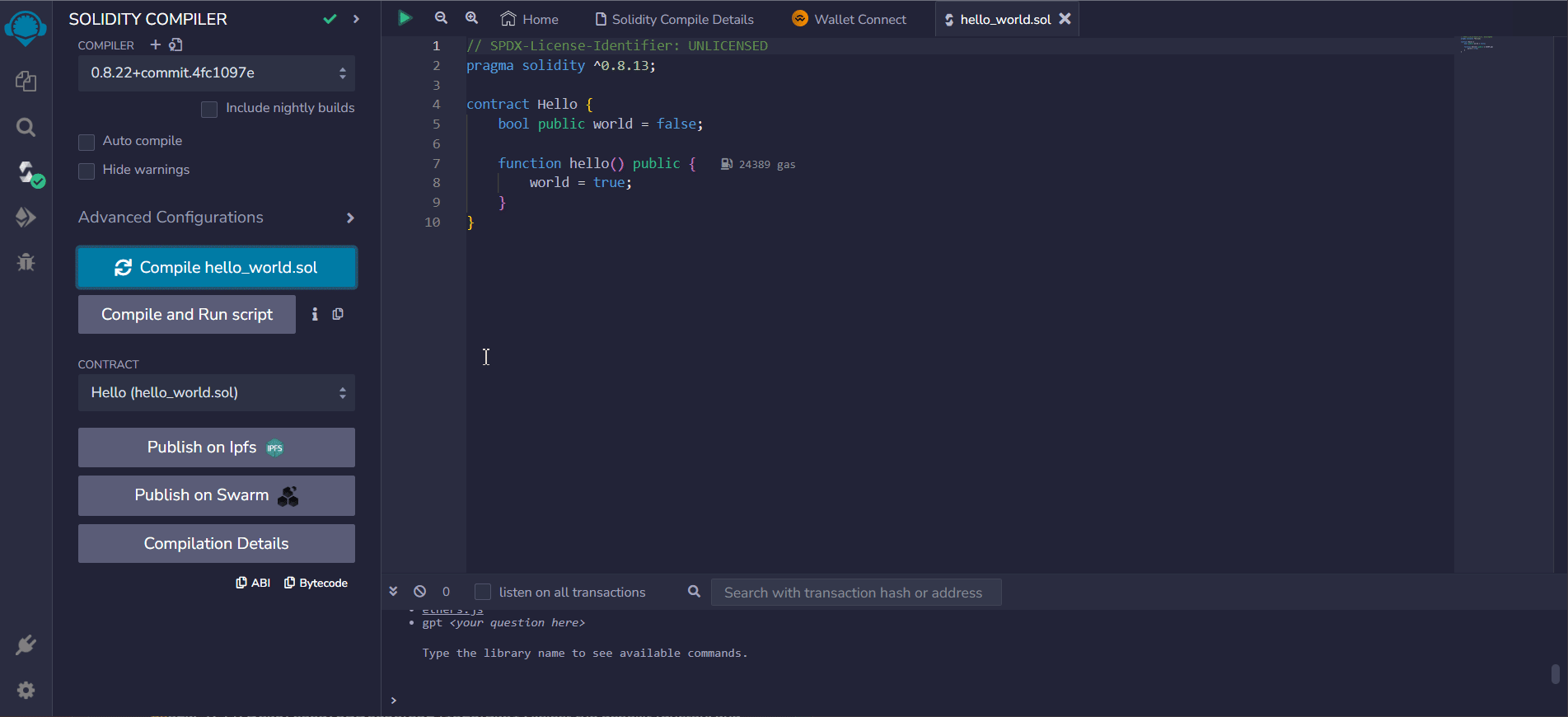Click the green Run script play icon
This screenshot has width=1568, height=717.
tap(405, 18)
